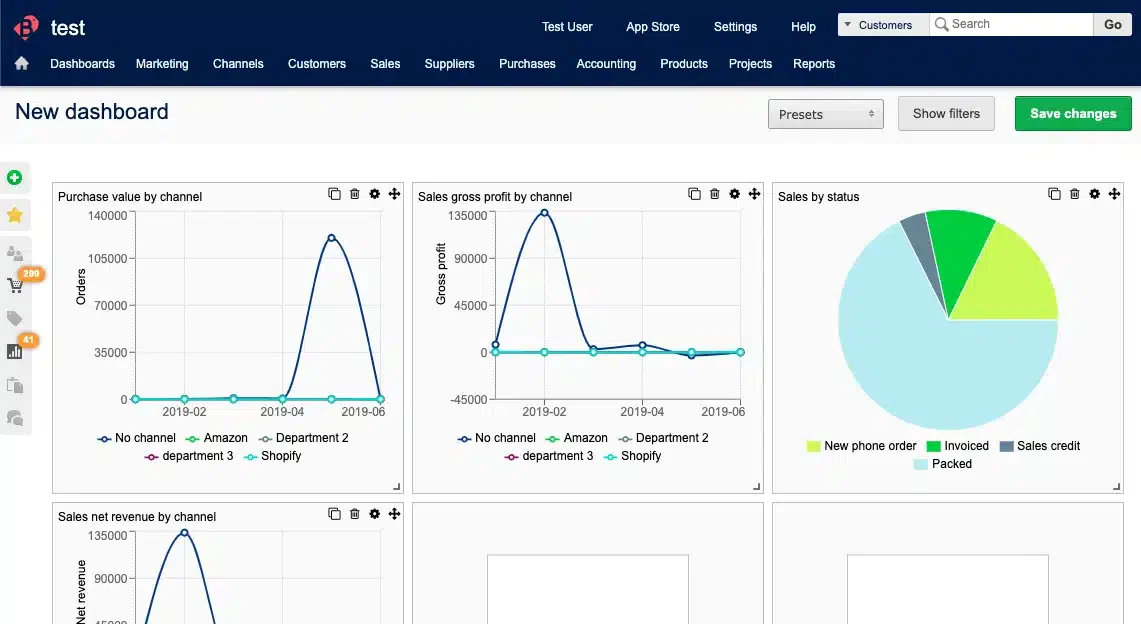Open settings gear of Sales net revenue widget
The image size is (1141, 624).
375,514
